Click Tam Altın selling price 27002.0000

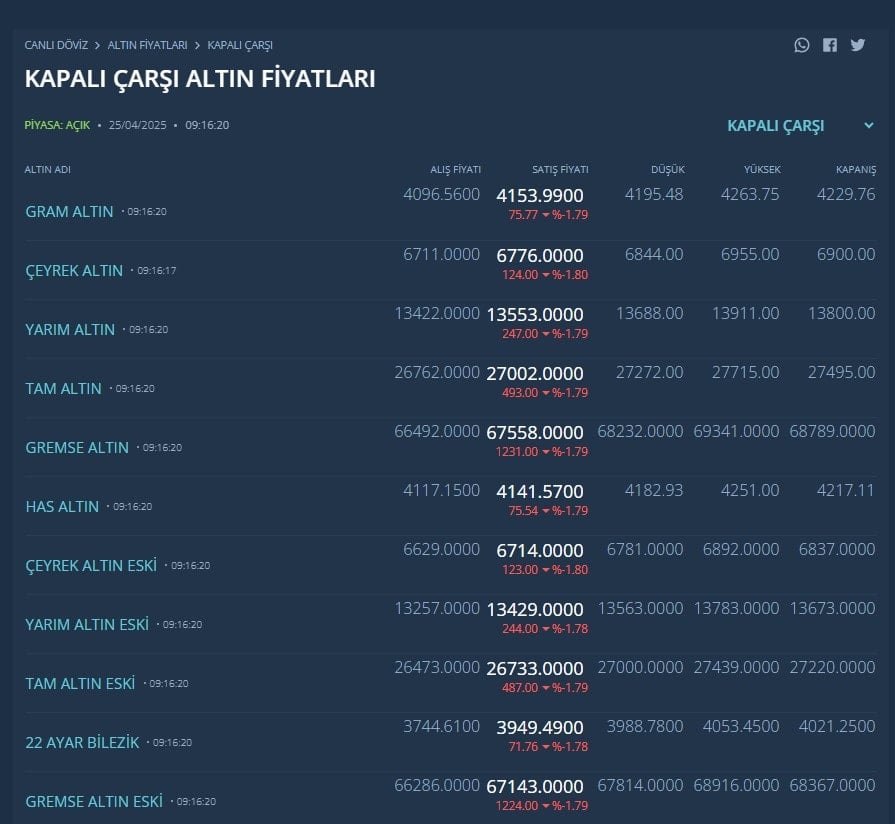535,374
